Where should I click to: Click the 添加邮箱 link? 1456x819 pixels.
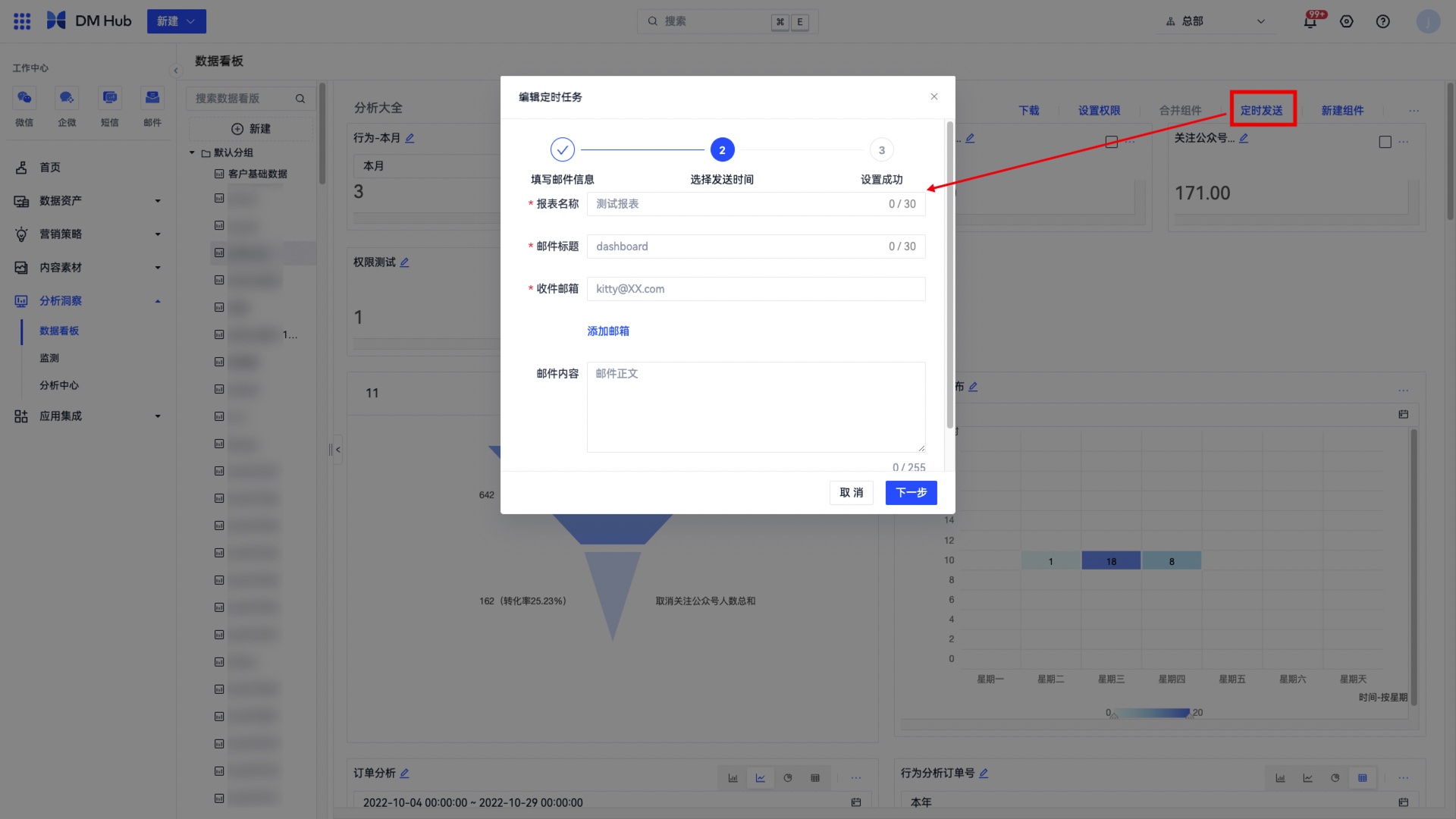point(608,331)
